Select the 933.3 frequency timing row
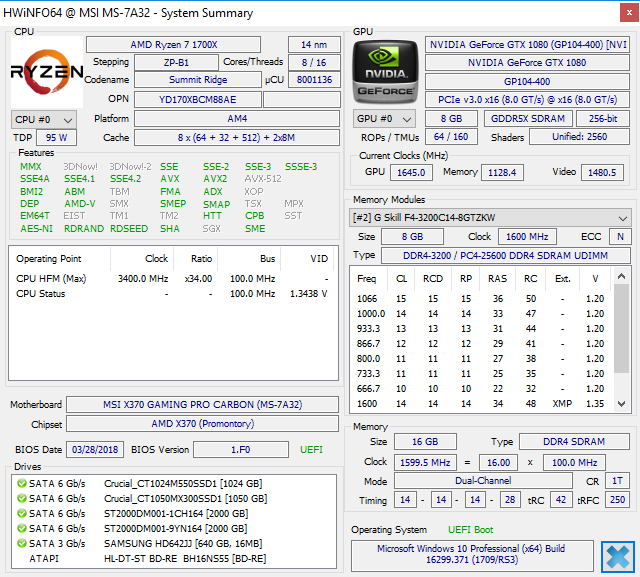The width and height of the screenshot is (640, 577). [481, 329]
